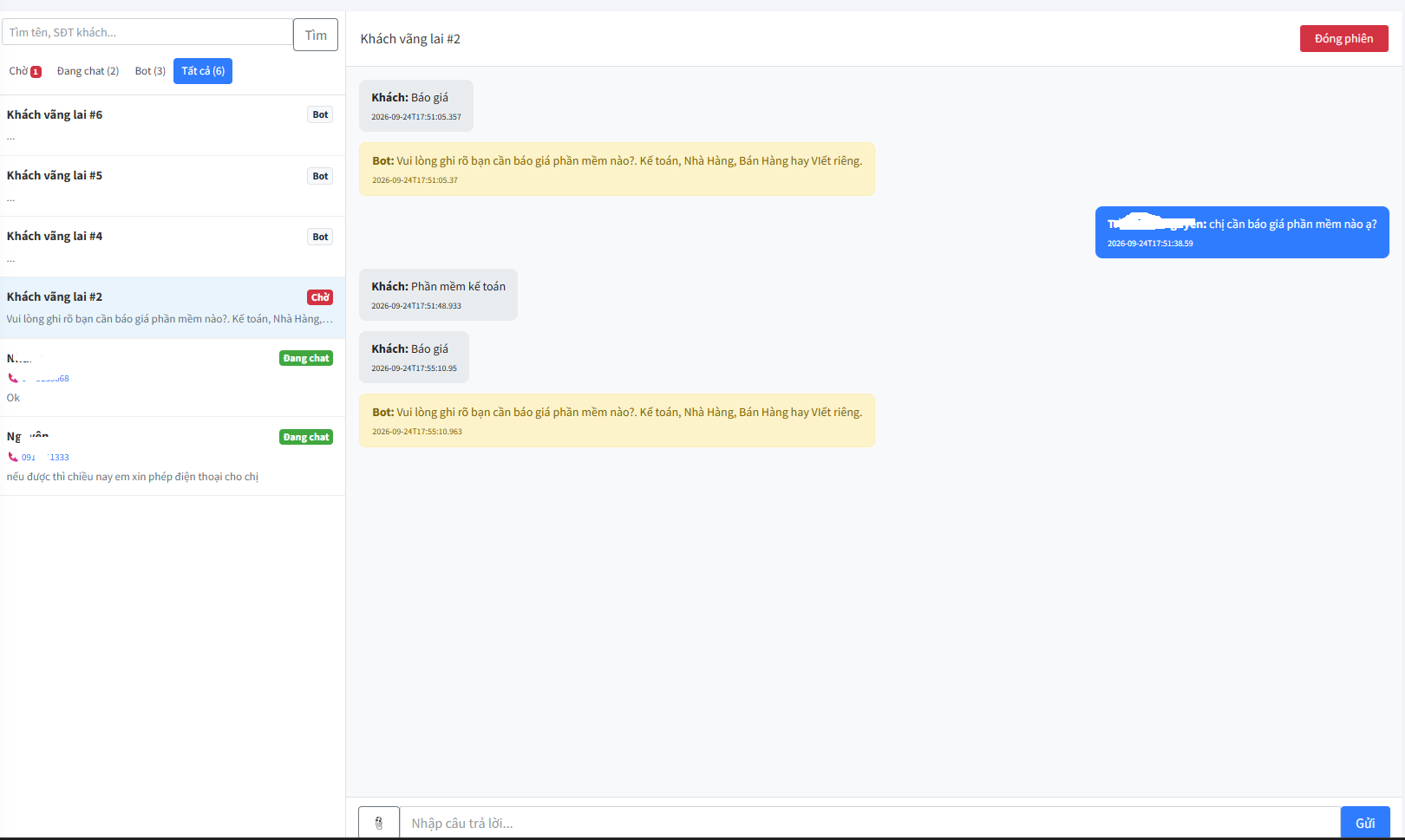Click the first customer Báo giá message
The height and width of the screenshot is (840, 1405).
pyautogui.click(x=416, y=106)
